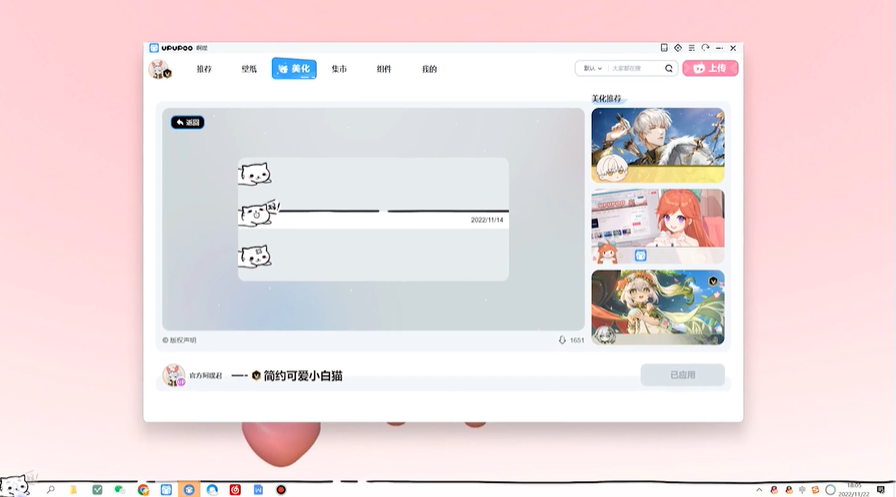Click the download count icon near 1651
Image resolution: width=896 pixels, height=497 pixels.
point(562,340)
